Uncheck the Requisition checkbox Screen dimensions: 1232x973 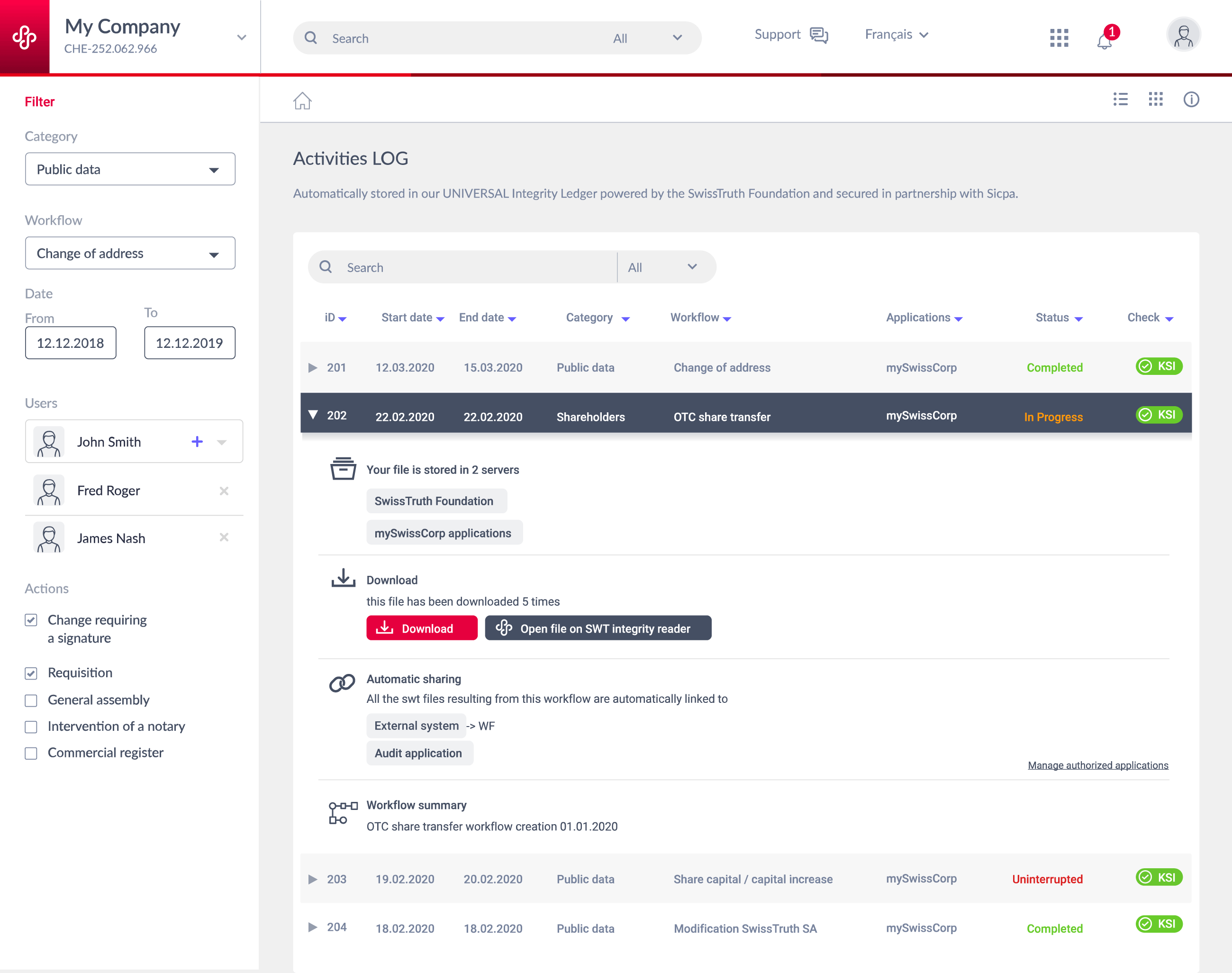coord(31,673)
